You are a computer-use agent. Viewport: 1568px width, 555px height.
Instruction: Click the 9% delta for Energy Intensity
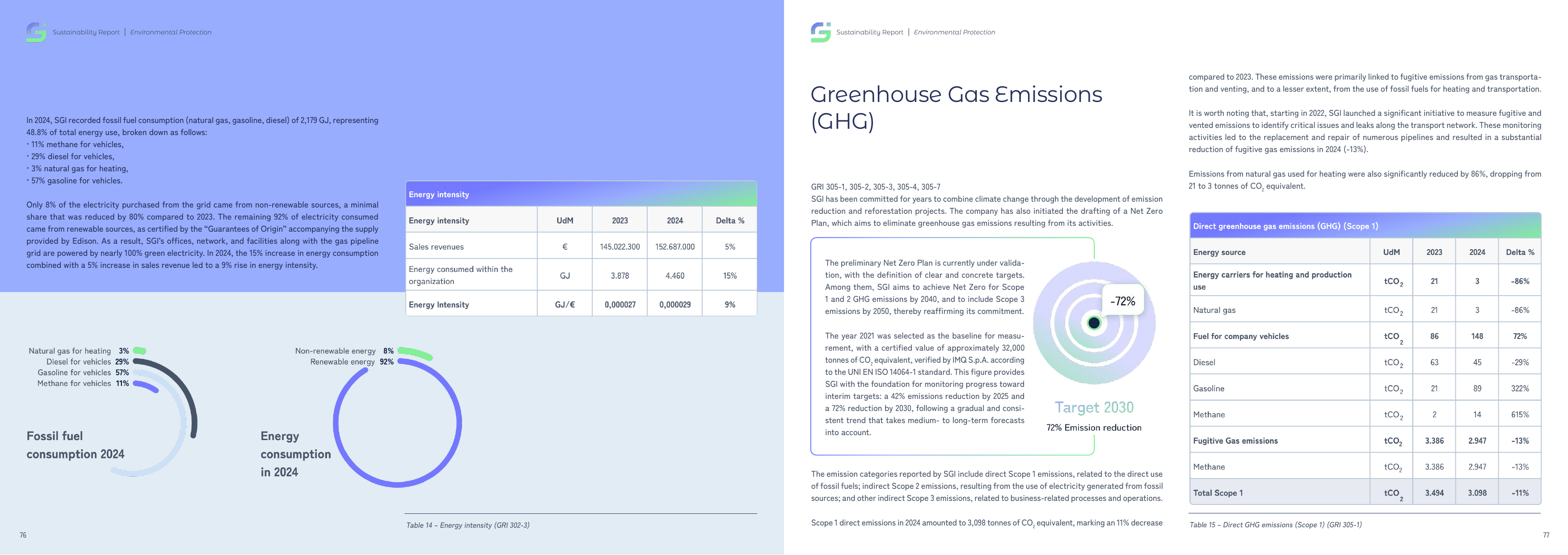(x=730, y=305)
